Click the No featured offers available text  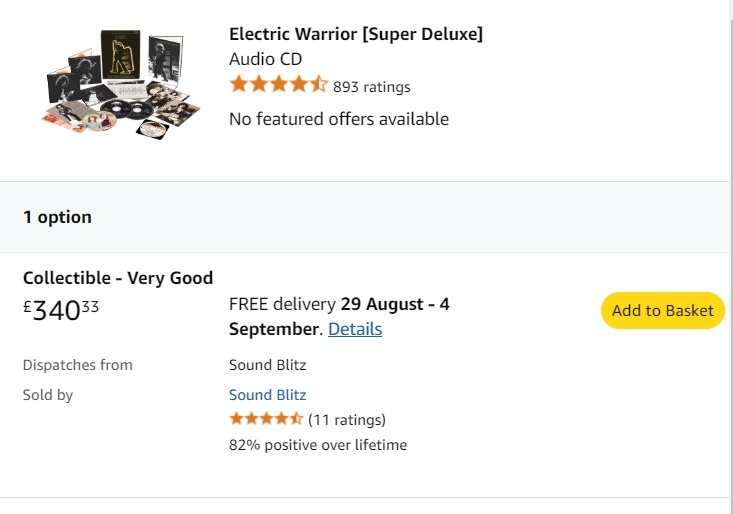click(x=338, y=119)
